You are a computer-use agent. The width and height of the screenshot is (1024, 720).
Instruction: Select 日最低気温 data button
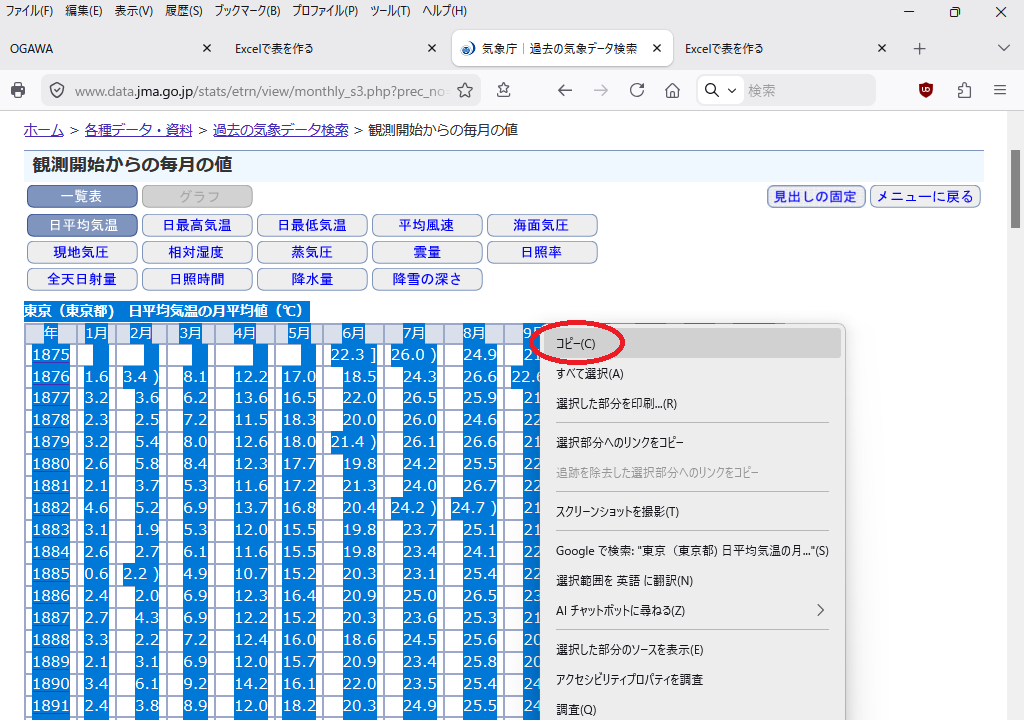pyautogui.click(x=312, y=225)
